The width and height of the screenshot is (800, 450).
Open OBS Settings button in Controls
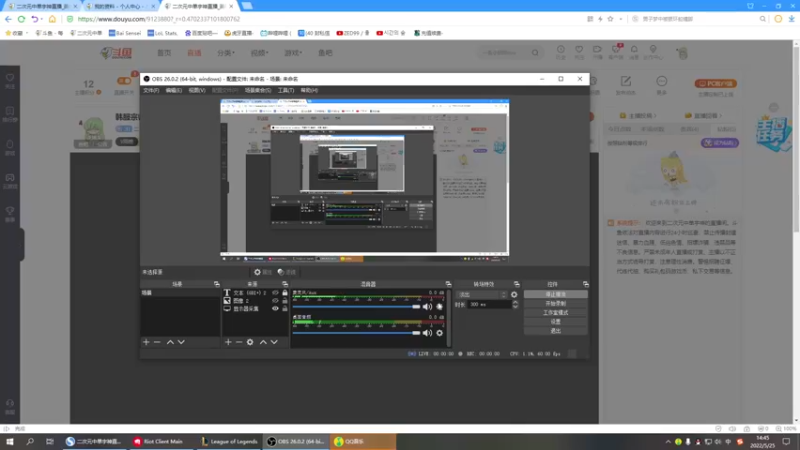pyautogui.click(x=555, y=322)
